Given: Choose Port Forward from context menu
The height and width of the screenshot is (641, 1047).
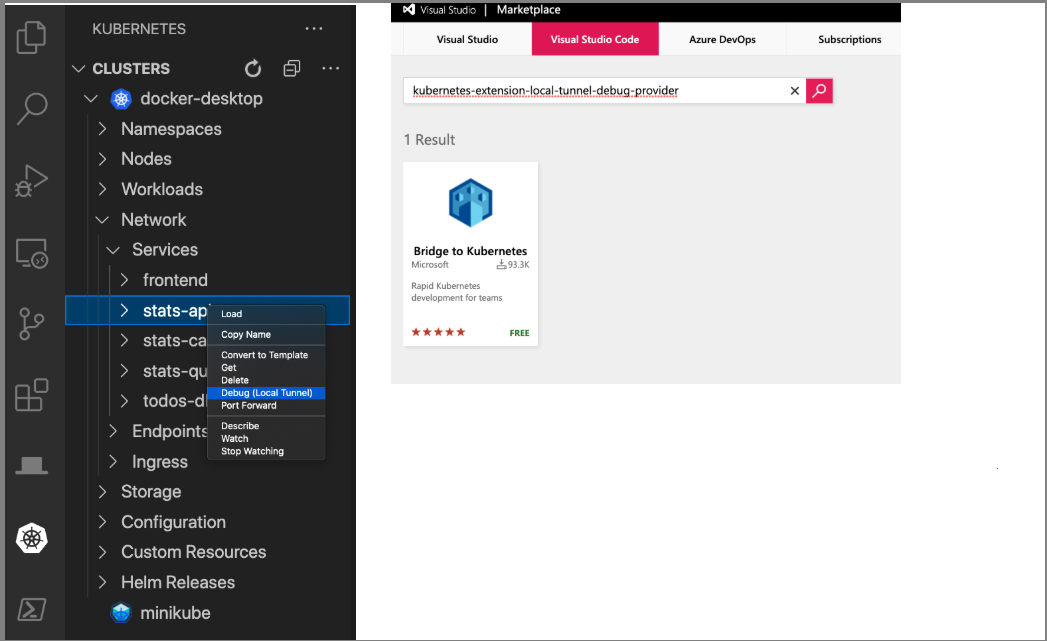Looking at the screenshot, I should coord(248,406).
